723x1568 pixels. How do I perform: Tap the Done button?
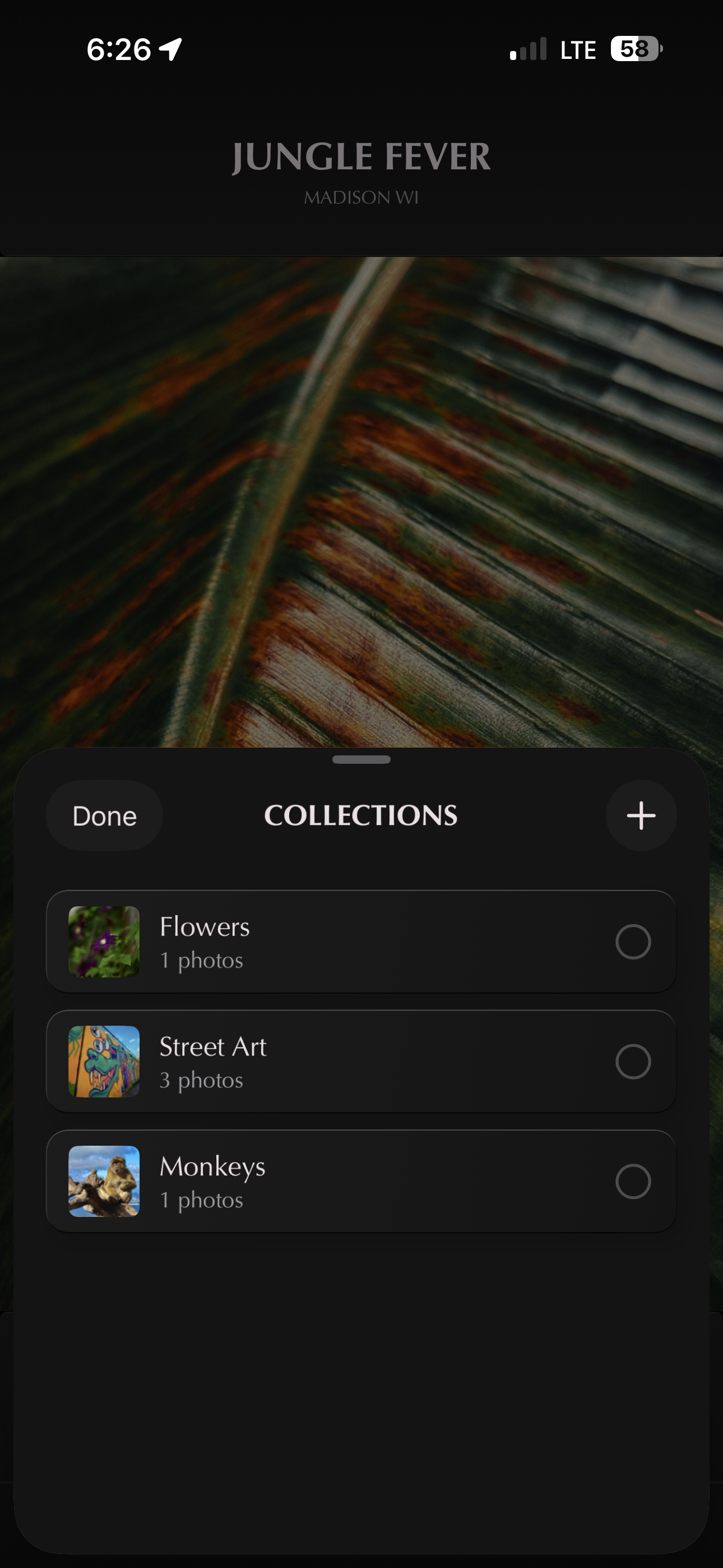point(104,815)
